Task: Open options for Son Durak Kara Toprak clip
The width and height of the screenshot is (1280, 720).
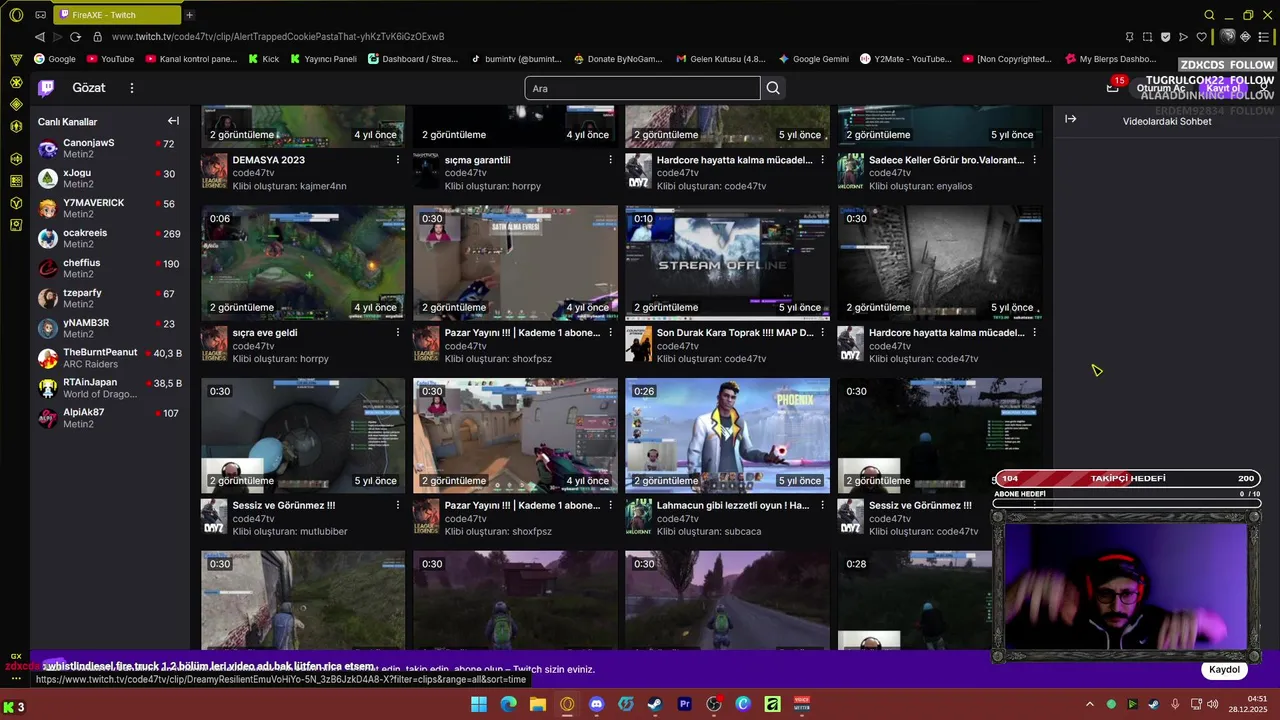Action: pyautogui.click(x=822, y=333)
